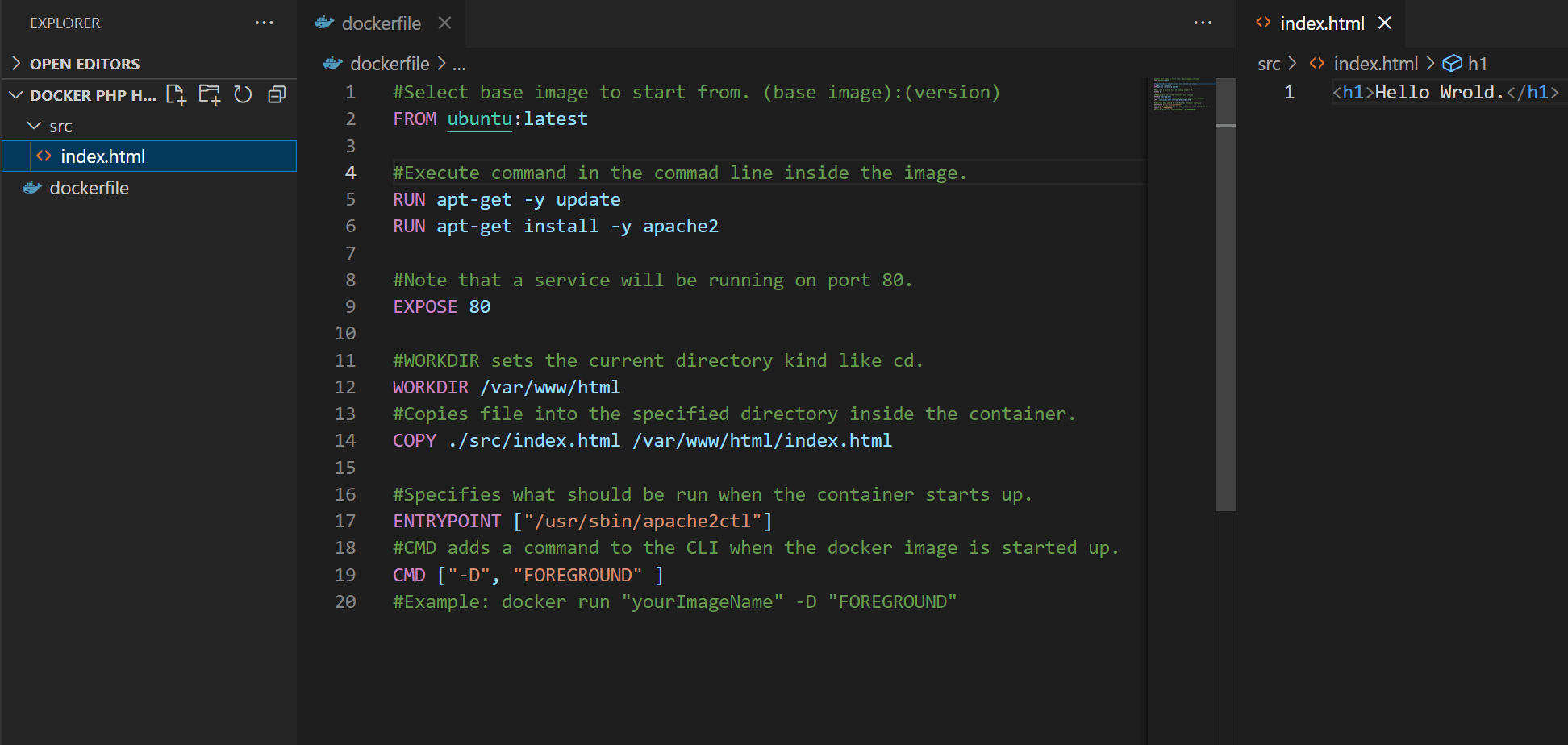The width and height of the screenshot is (1568, 745).
Task: Click the underlined 'ubuntu' word on line 2
Action: [x=479, y=119]
